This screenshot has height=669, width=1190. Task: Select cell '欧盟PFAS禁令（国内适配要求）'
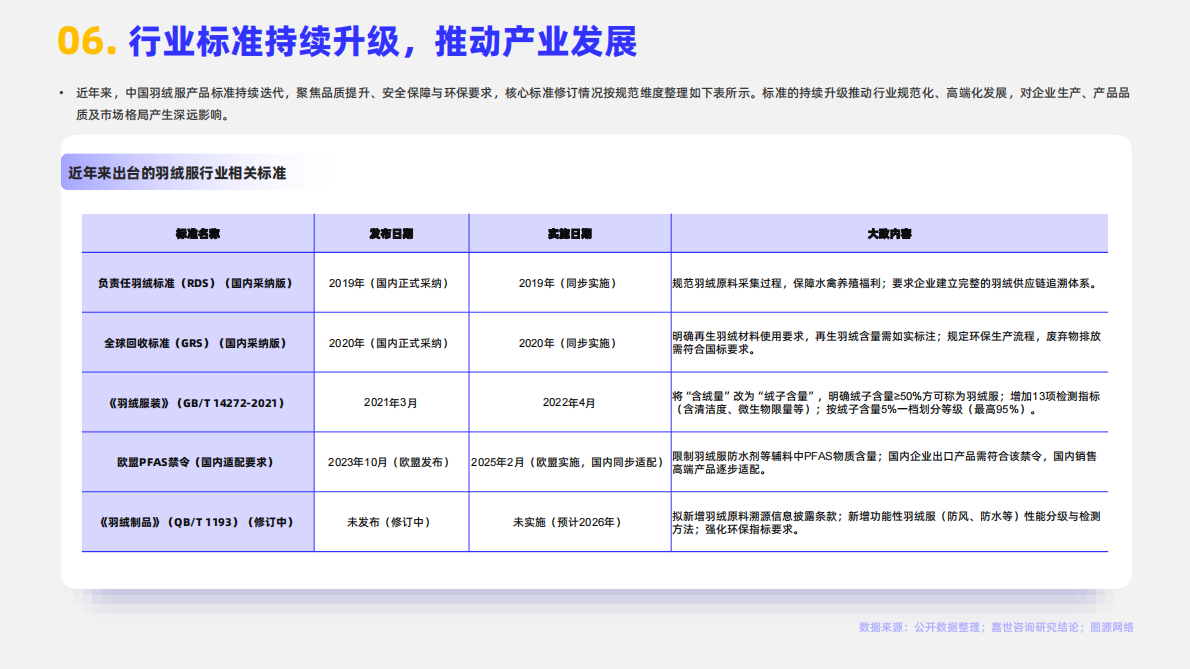coord(198,462)
